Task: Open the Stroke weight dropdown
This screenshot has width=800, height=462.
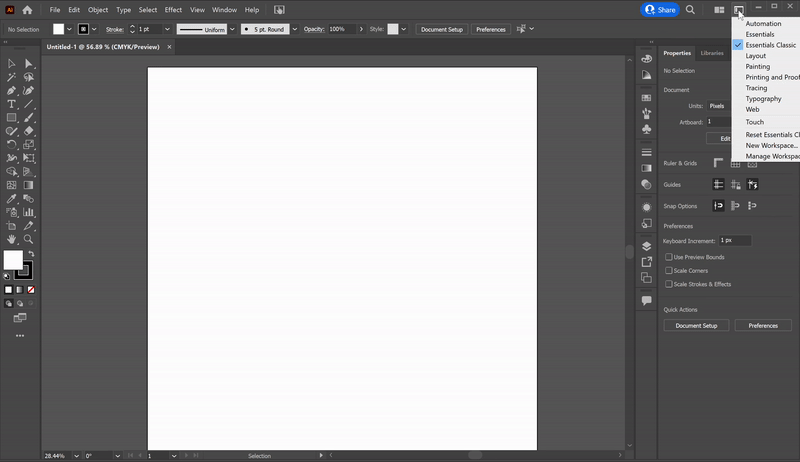Action: pos(165,29)
